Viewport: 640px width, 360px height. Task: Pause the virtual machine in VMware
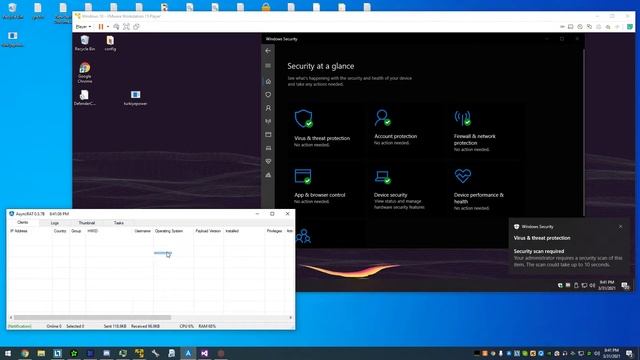[x=100, y=27]
